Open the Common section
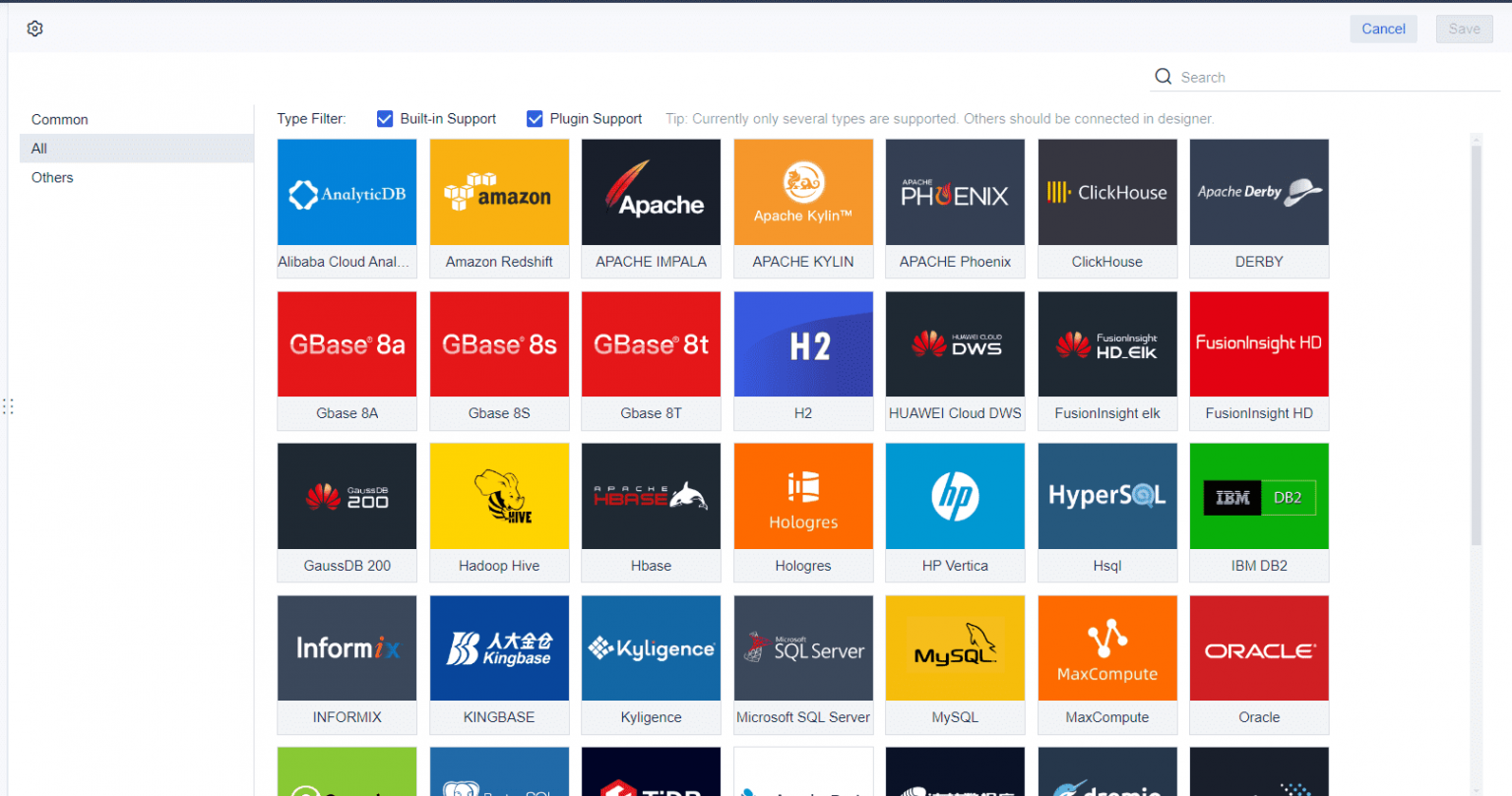The height and width of the screenshot is (796, 1512). click(x=59, y=119)
